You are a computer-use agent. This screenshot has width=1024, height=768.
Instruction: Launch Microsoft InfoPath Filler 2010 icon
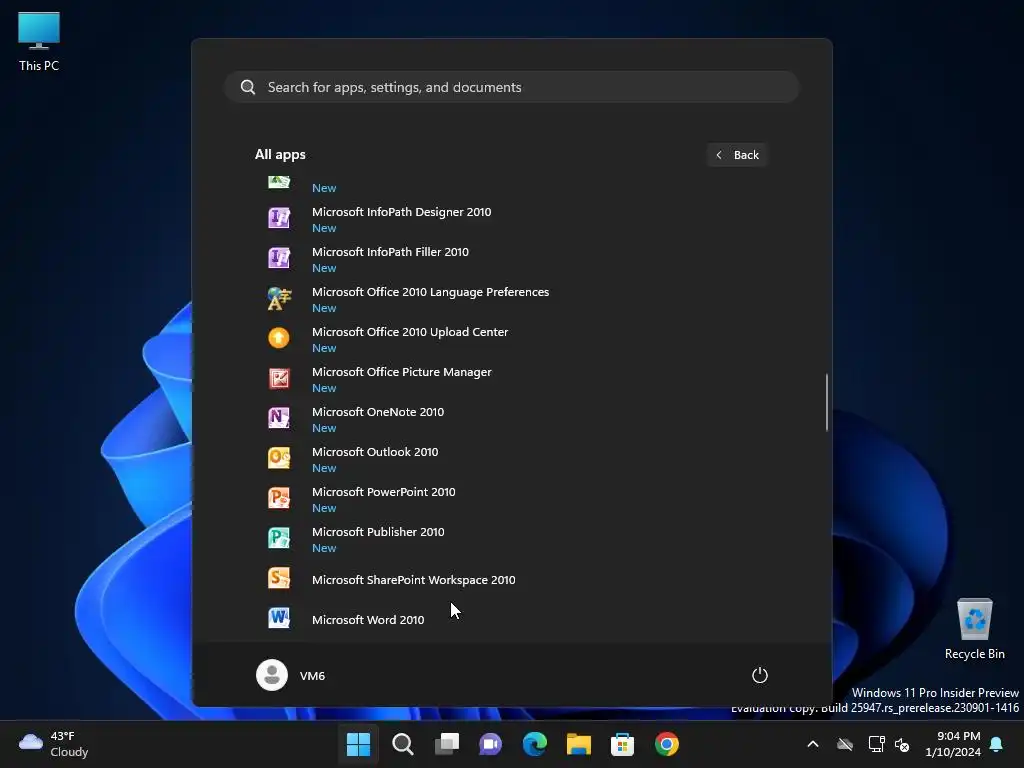tap(279, 258)
